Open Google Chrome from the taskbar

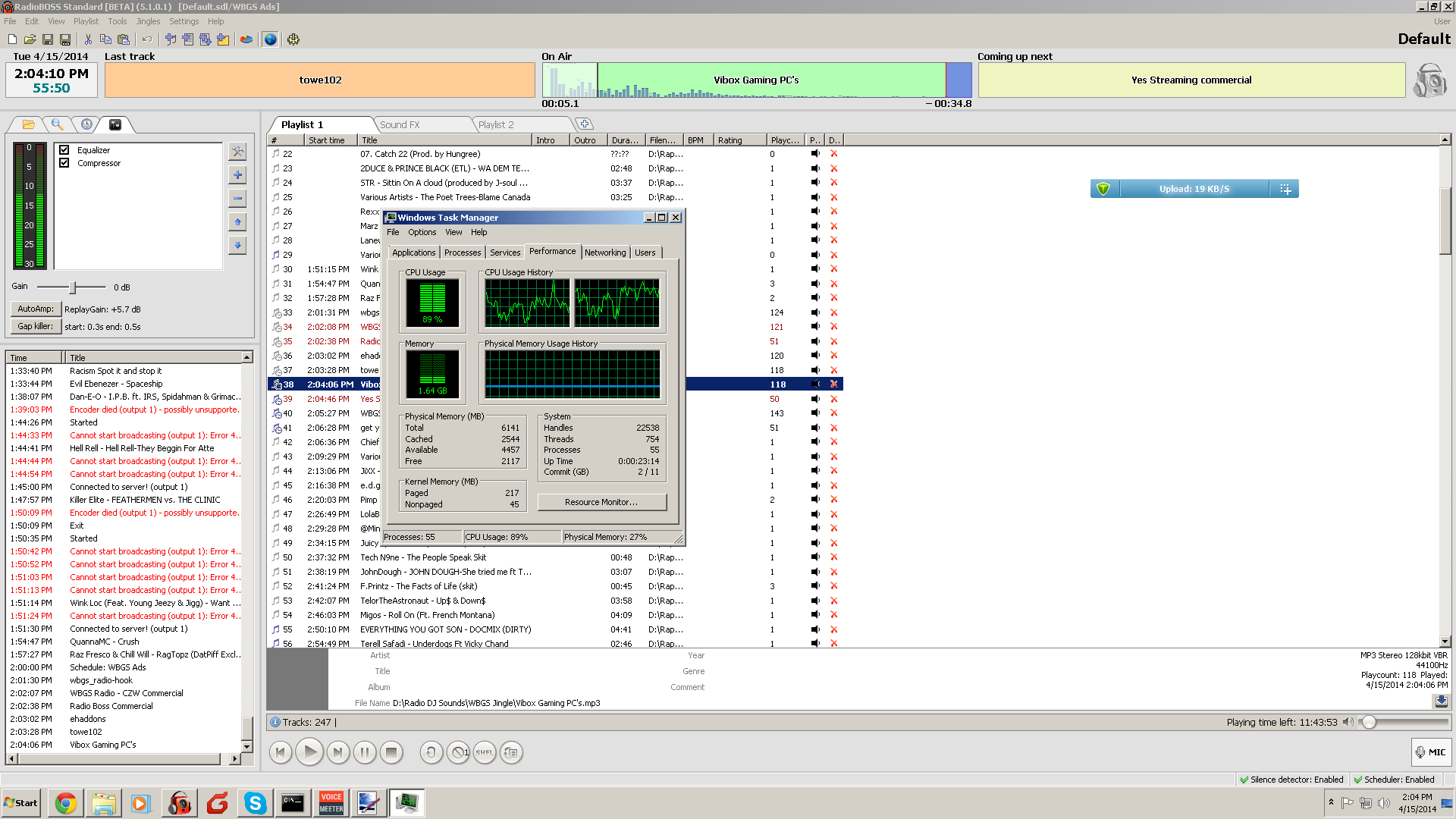click(x=66, y=803)
